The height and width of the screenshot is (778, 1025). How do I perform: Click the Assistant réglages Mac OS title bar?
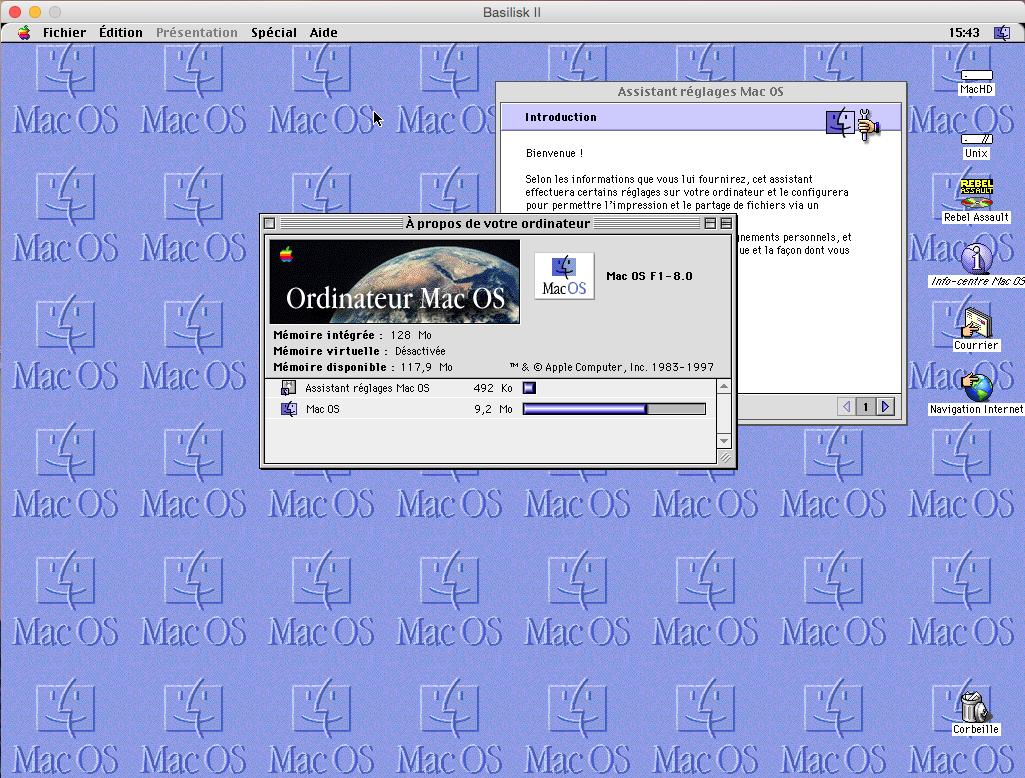(701, 92)
